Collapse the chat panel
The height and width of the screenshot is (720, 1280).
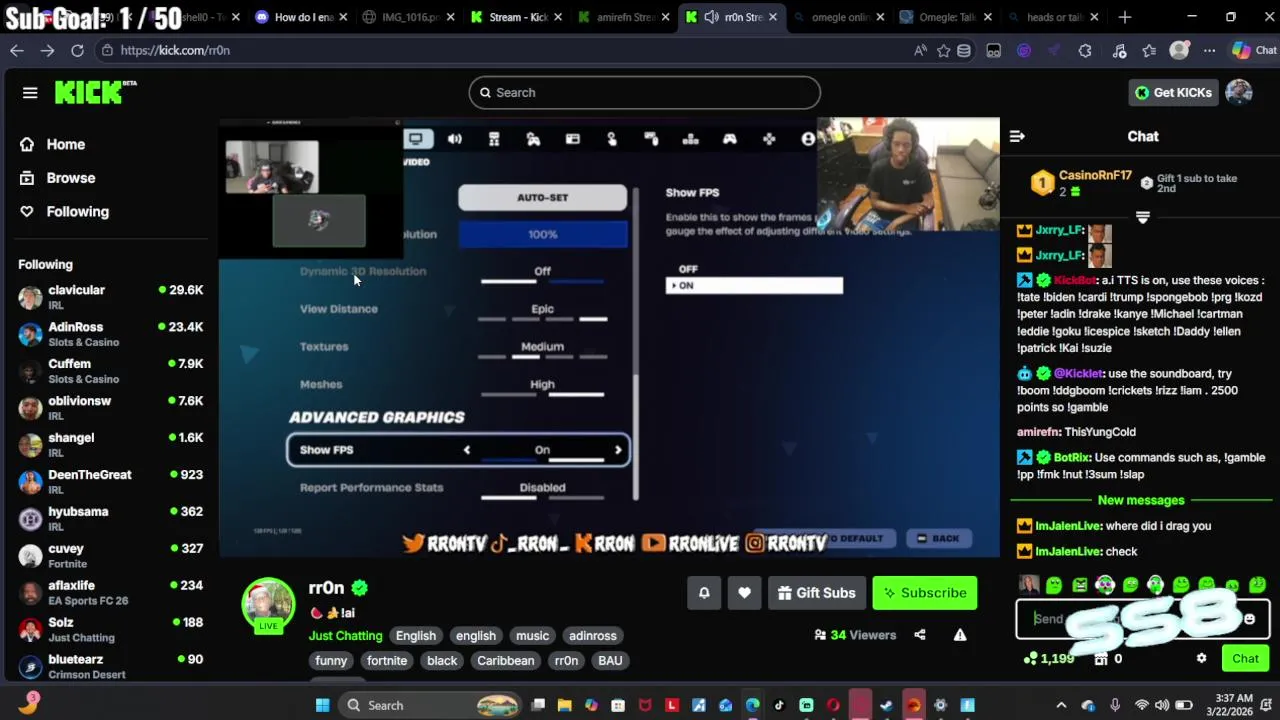1017,136
